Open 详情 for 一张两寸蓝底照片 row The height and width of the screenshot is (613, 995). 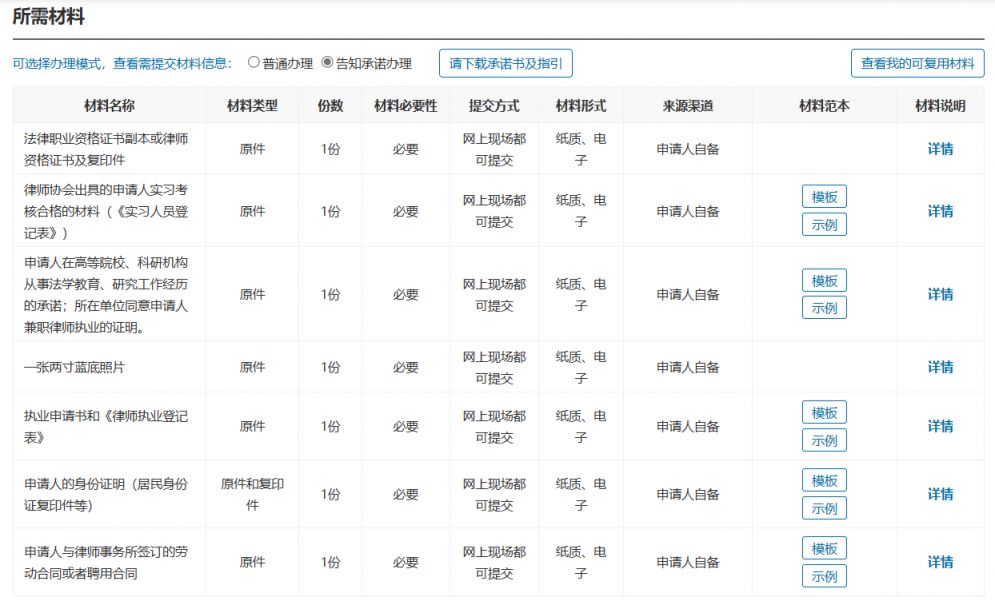(941, 367)
